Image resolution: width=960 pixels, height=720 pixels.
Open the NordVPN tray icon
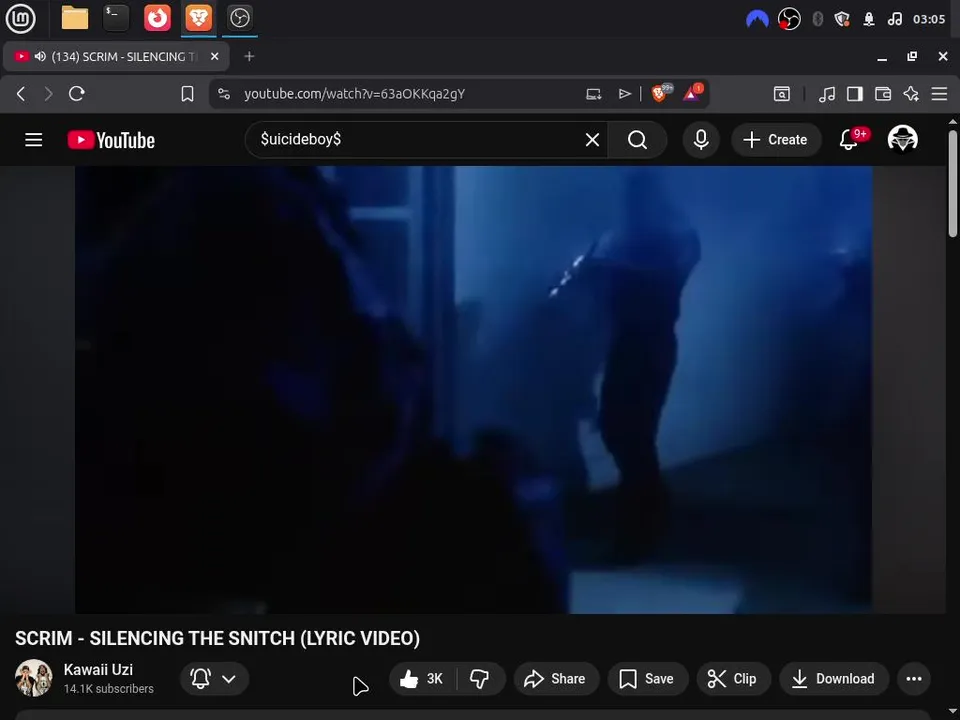(x=757, y=20)
